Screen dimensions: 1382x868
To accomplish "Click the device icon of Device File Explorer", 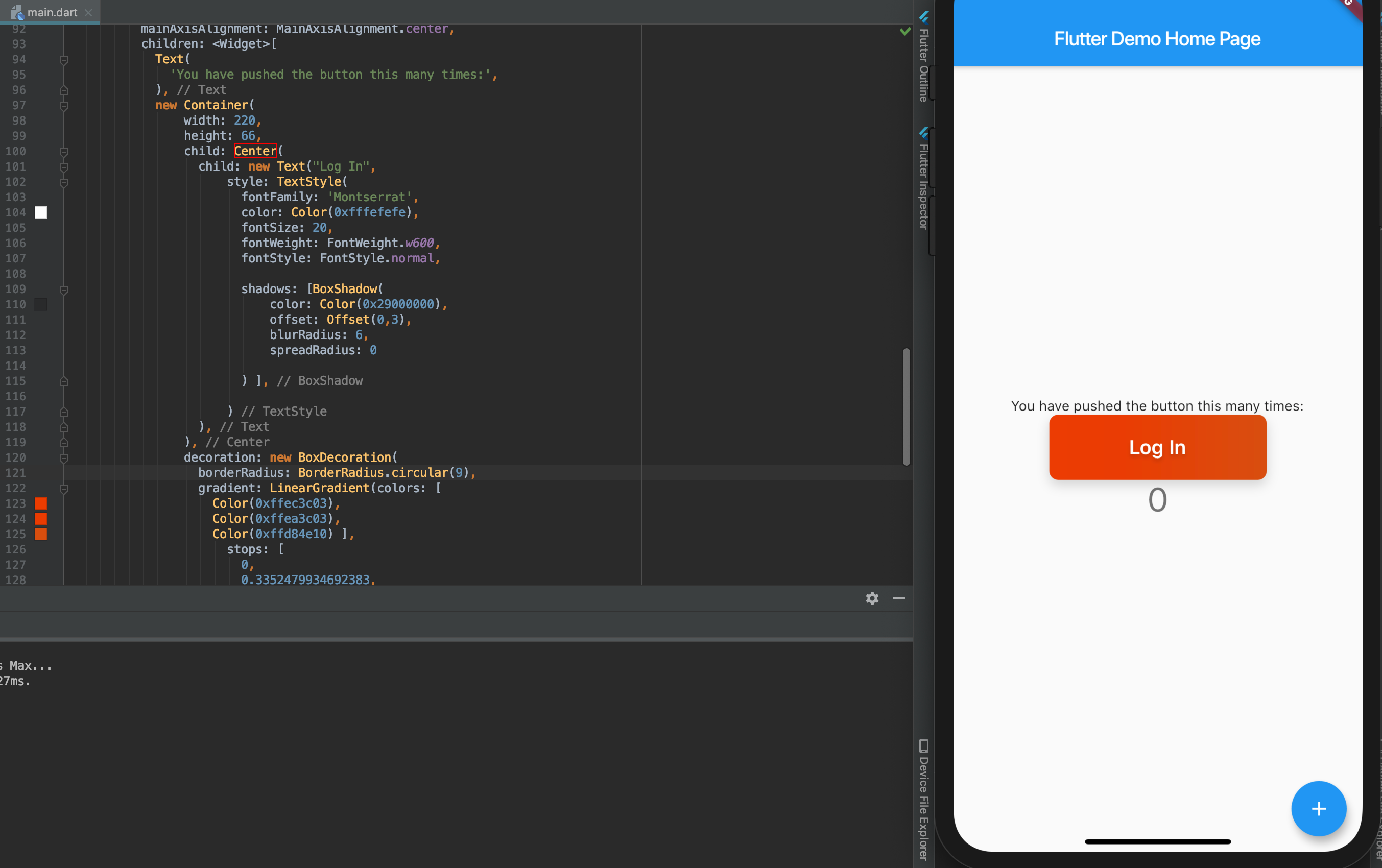I will coord(923,746).
